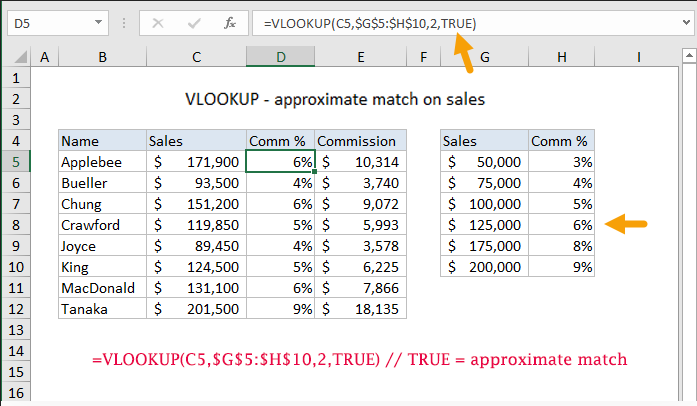Open the Name Box dropdown arrow
697x406 pixels.
[x=99, y=22]
